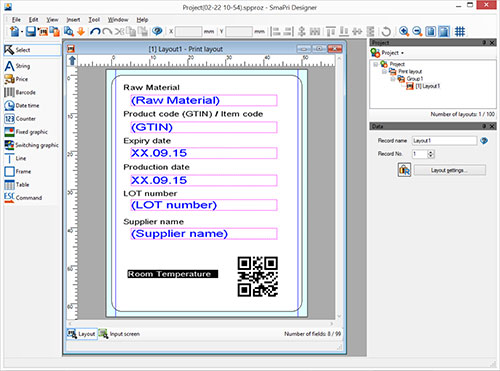Click the Record No. spinner arrows

click(x=431, y=154)
